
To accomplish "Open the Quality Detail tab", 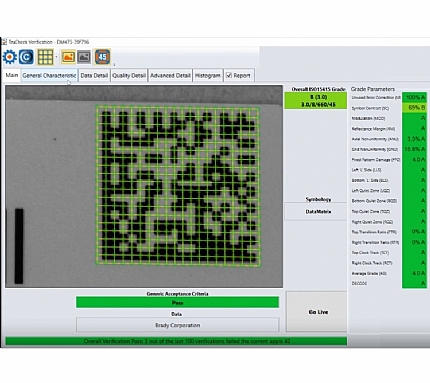I will (x=129, y=76).
